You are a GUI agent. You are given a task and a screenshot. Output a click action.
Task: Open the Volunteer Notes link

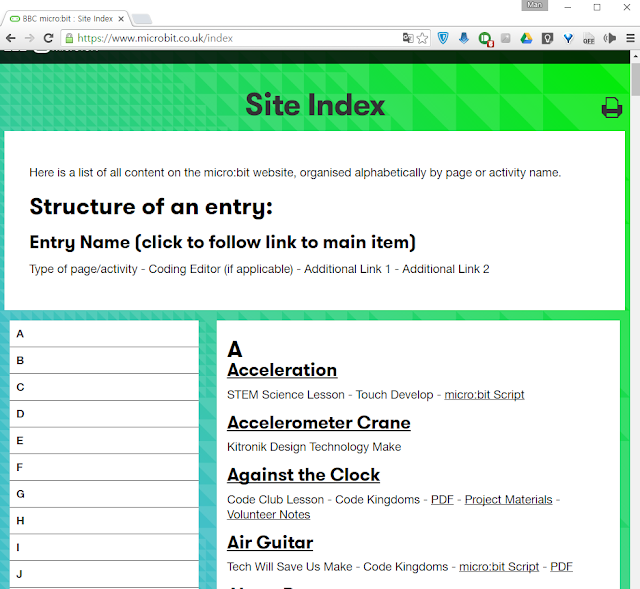[269, 515]
